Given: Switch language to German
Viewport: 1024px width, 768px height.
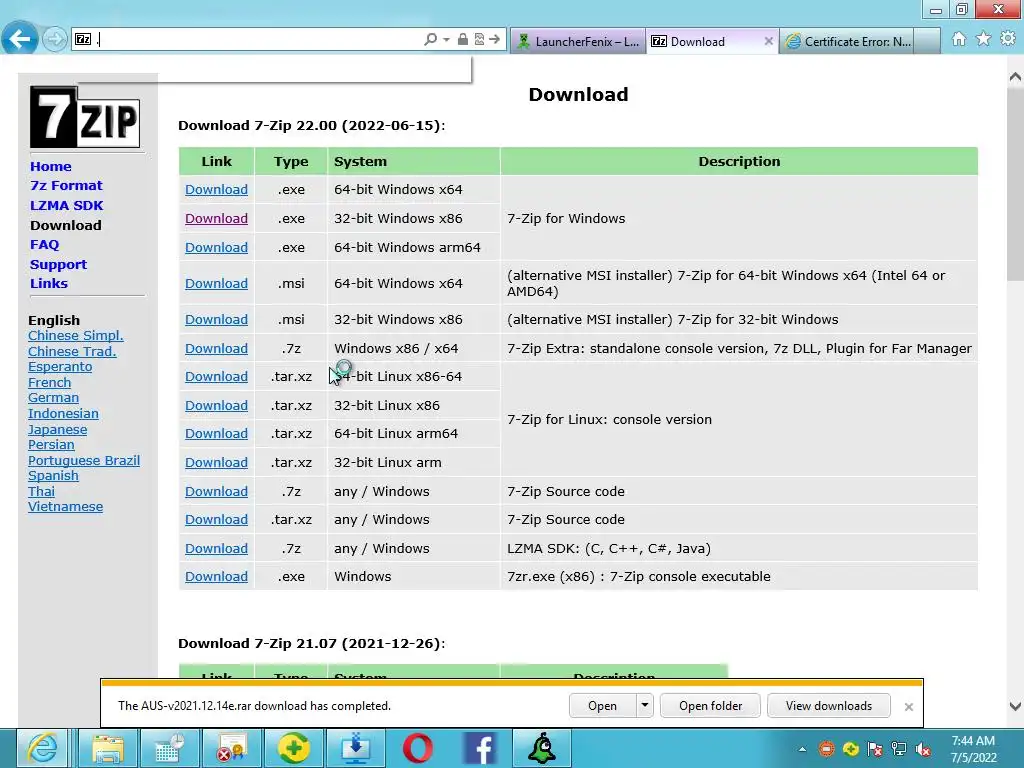Looking at the screenshot, I should (x=54, y=398).
